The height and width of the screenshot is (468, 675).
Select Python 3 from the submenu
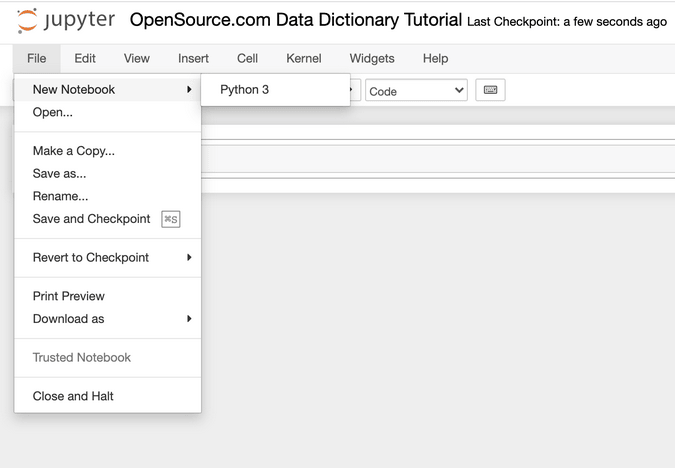[x=245, y=89]
